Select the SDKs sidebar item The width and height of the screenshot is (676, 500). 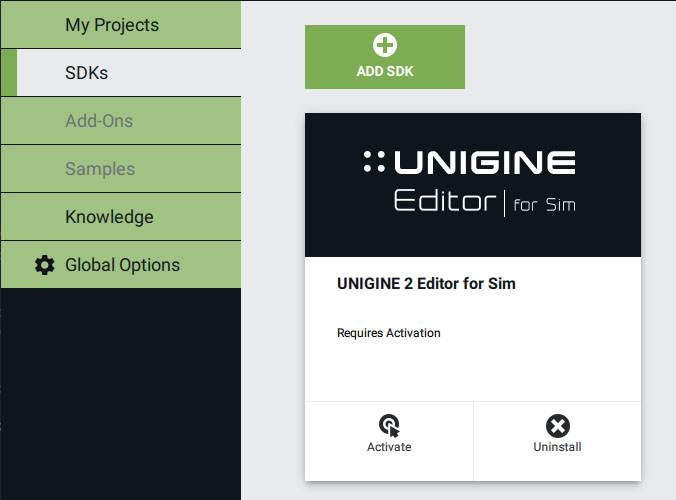tap(121, 72)
